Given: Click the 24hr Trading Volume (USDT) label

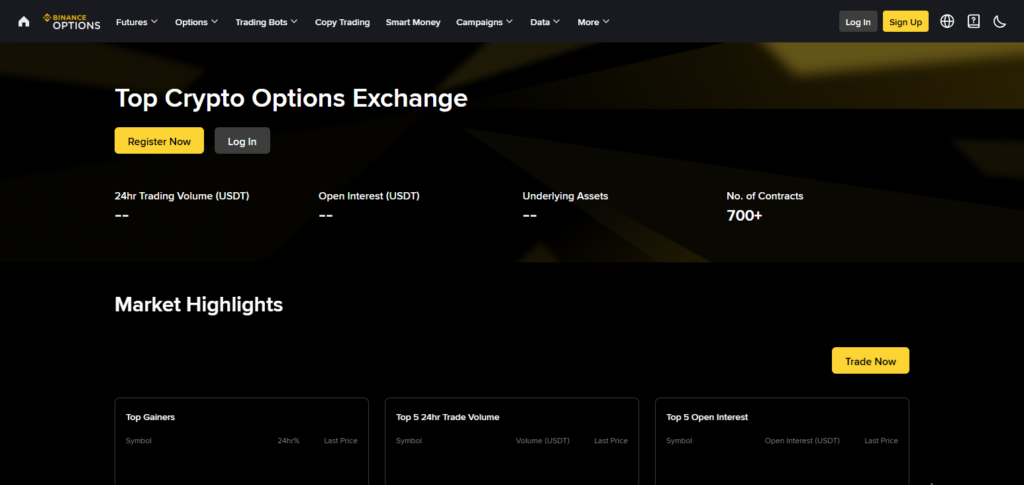Looking at the screenshot, I should tap(182, 196).
